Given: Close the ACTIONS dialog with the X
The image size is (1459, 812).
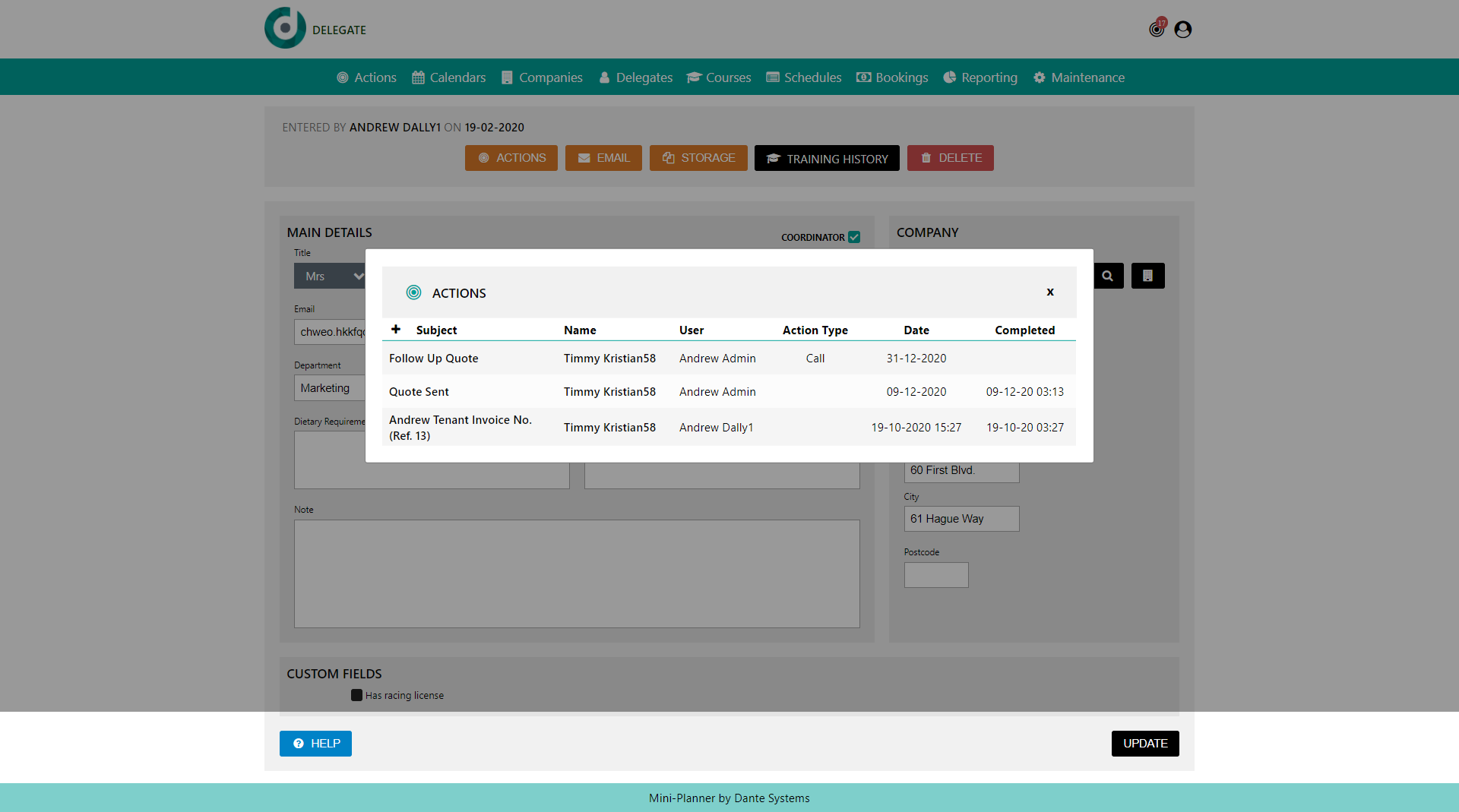Looking at the screenshot, I should tap(1050, 292).
